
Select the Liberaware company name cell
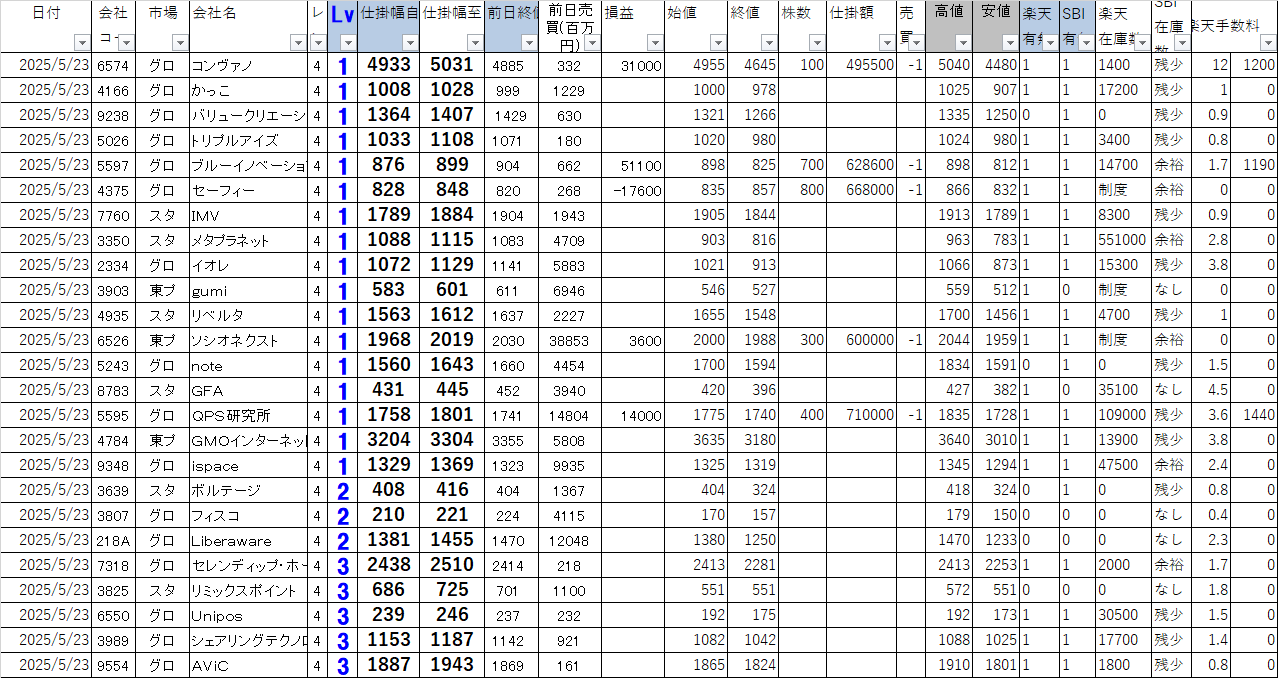click(248, 540)
